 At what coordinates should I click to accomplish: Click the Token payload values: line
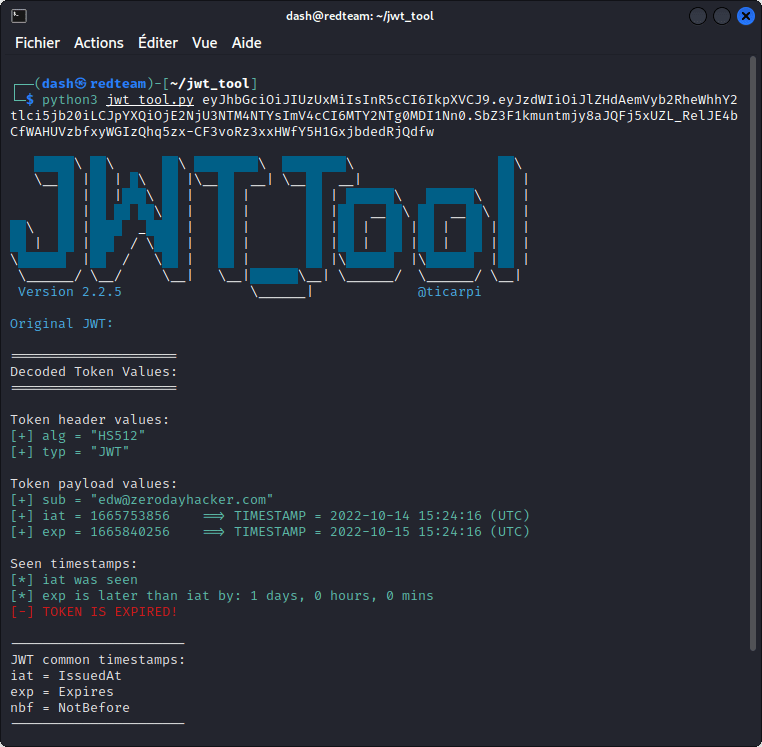point(93,484)
